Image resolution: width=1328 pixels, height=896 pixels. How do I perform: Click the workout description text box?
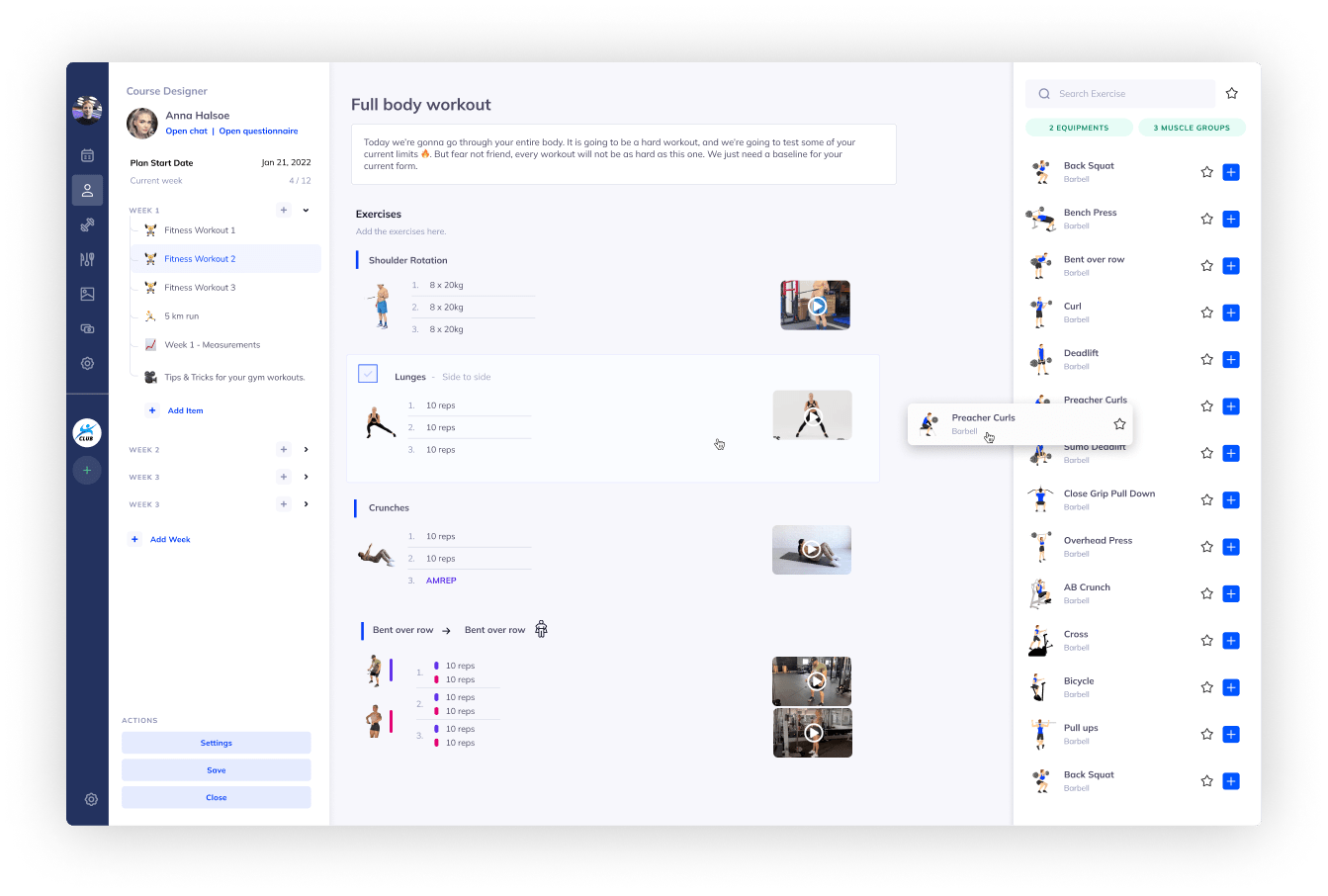[624, 154]
